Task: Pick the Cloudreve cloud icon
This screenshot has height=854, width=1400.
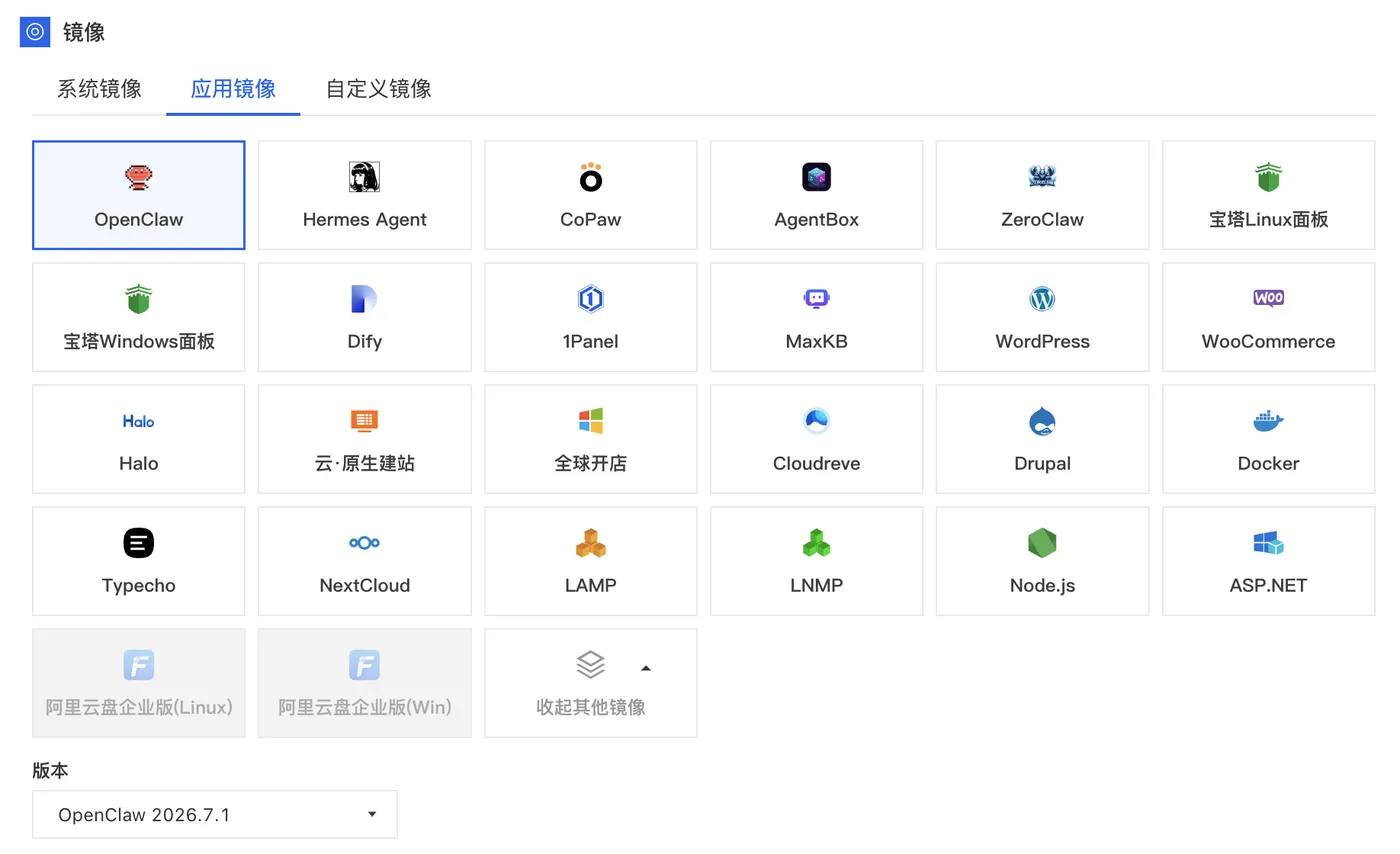Action: (x=817, y=421)
